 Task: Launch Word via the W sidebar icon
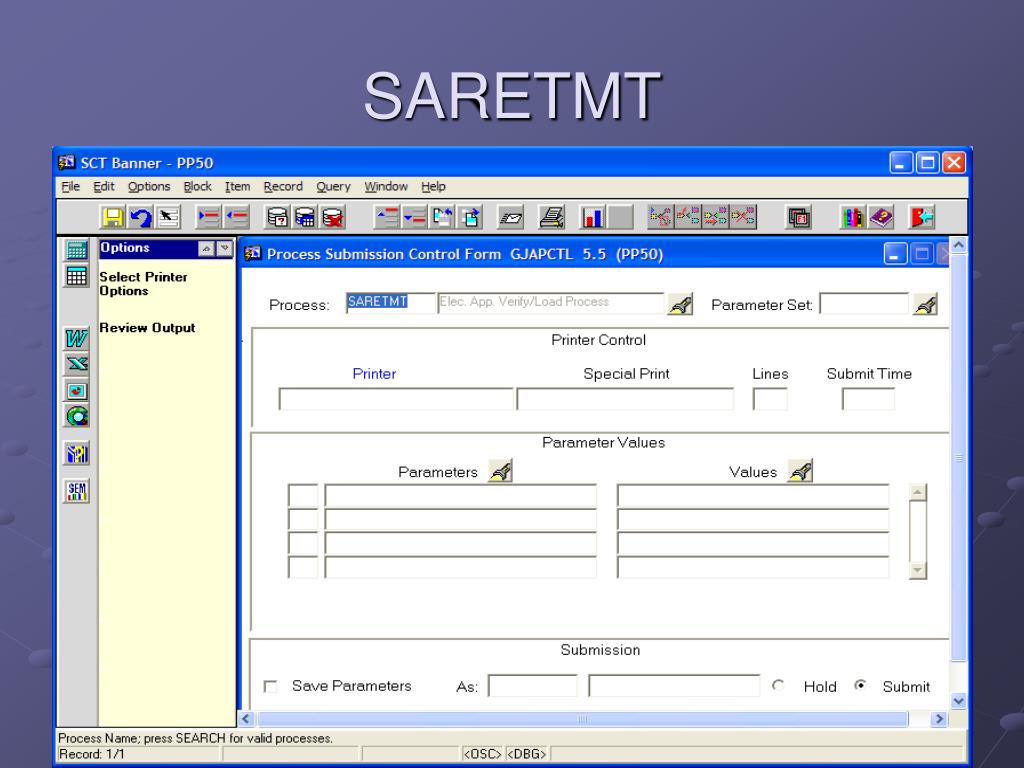pos(76,338)
